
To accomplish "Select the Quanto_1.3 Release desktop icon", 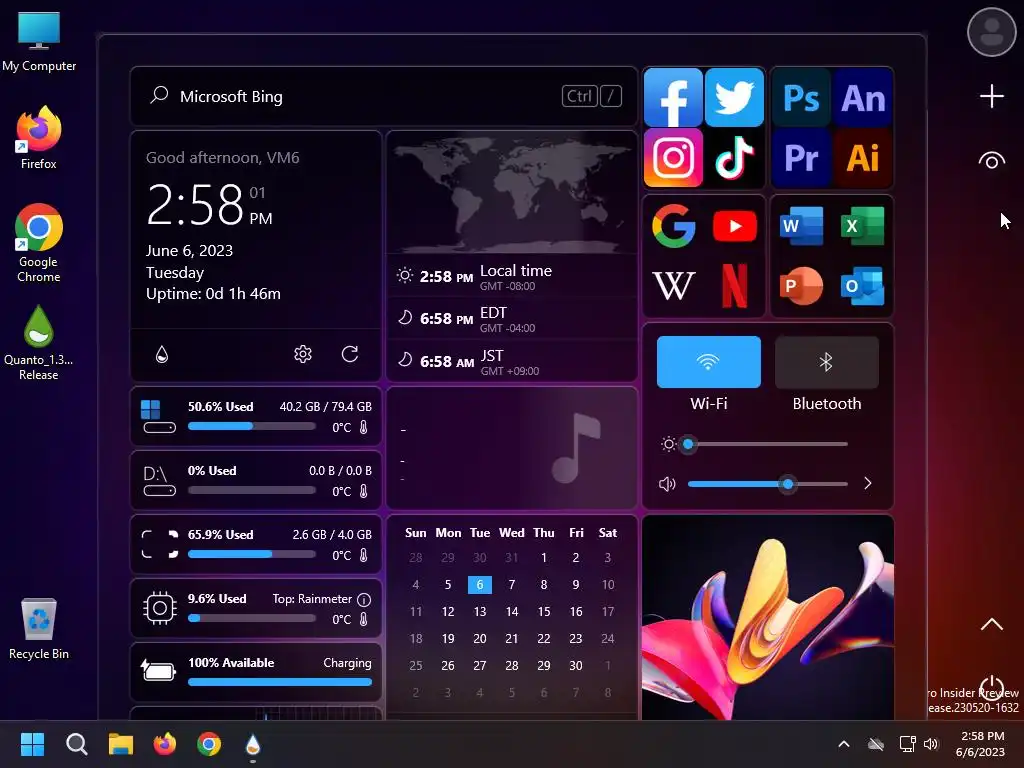I will [39, 343].
